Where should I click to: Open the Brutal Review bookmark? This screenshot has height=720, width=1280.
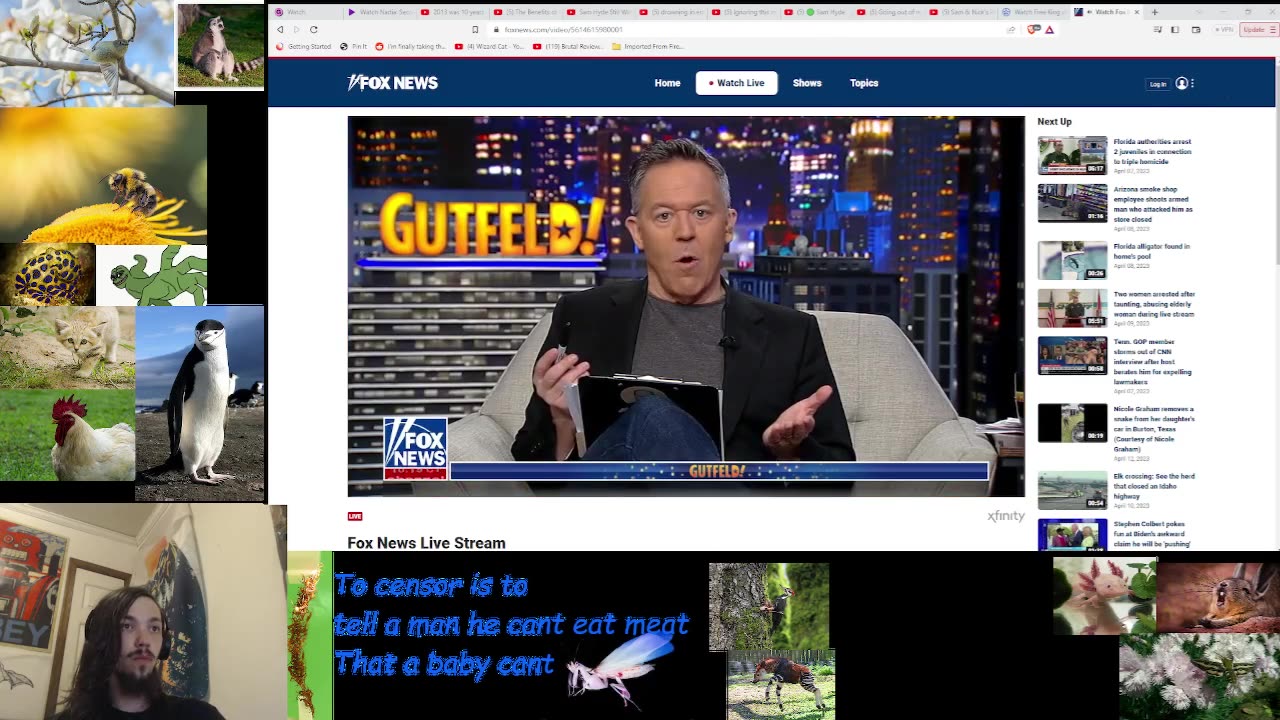coord(568,46)
